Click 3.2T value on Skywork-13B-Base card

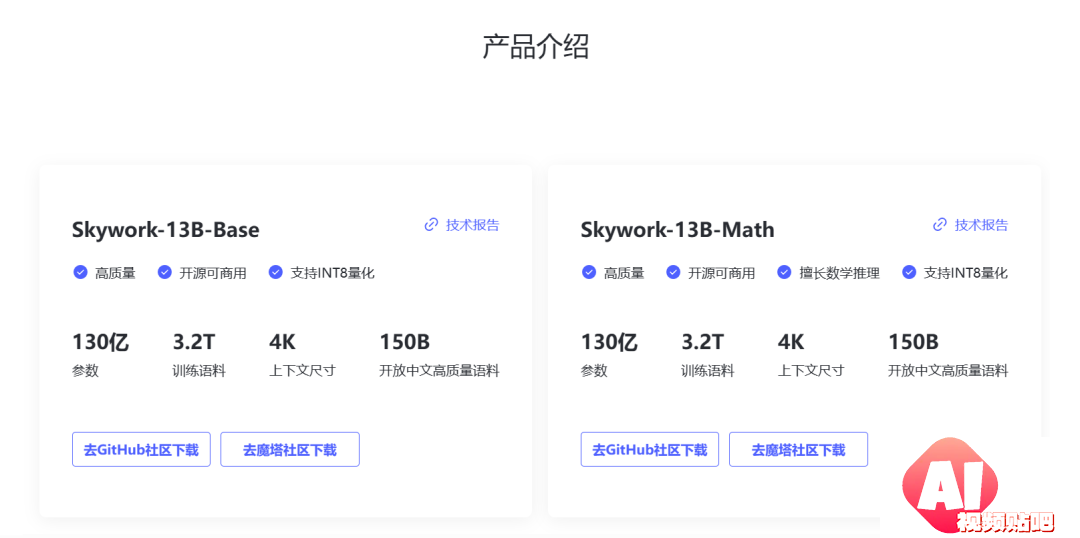(194, 341)
